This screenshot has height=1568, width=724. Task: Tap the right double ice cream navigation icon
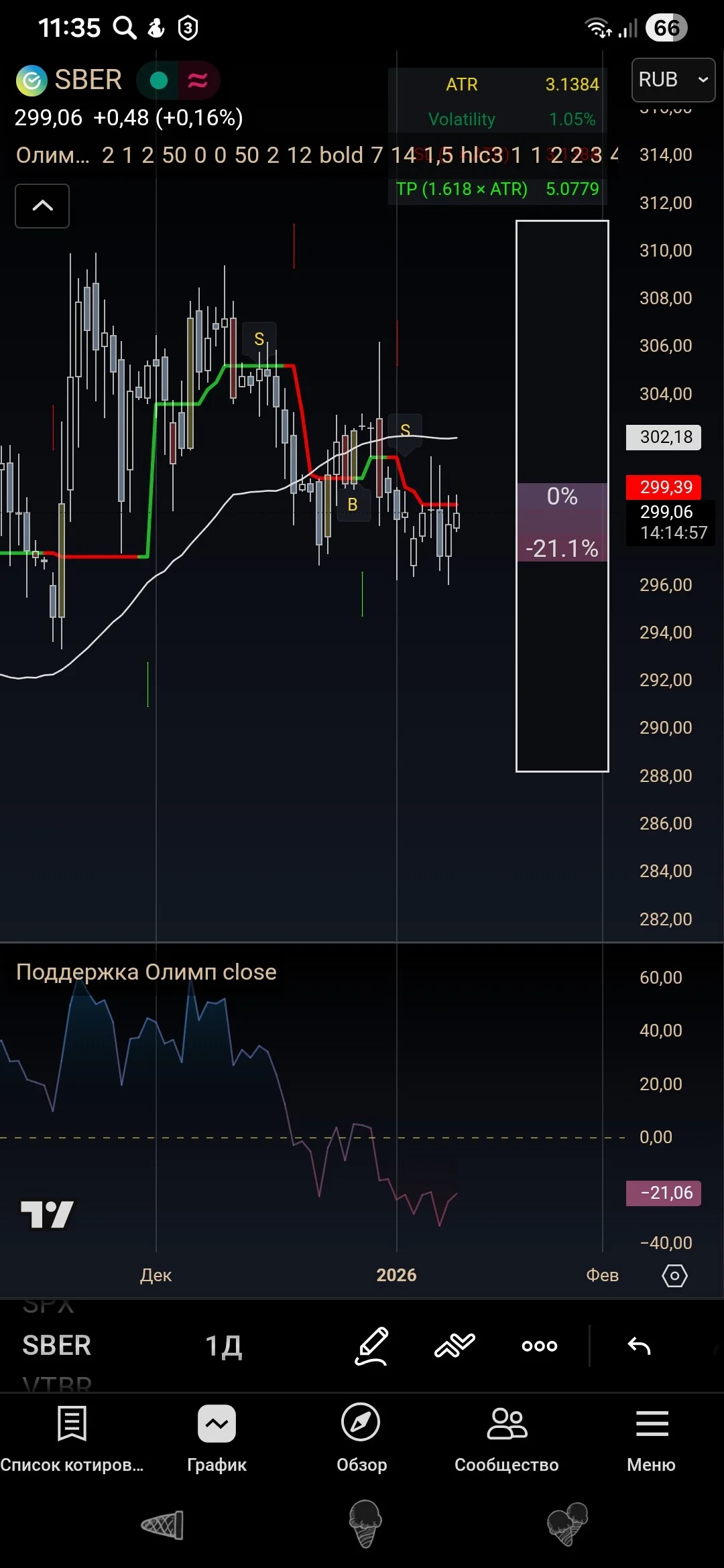click(568, 1524)
